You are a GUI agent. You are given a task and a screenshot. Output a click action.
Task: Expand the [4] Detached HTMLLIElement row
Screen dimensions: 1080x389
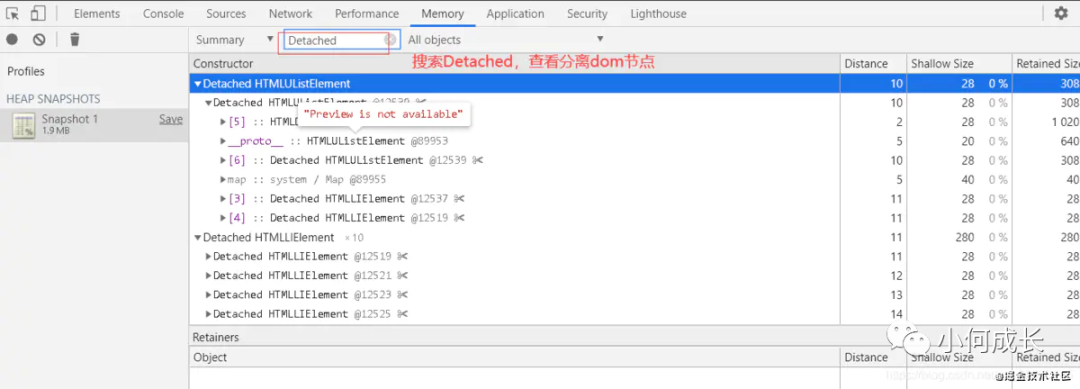[222, 218]
